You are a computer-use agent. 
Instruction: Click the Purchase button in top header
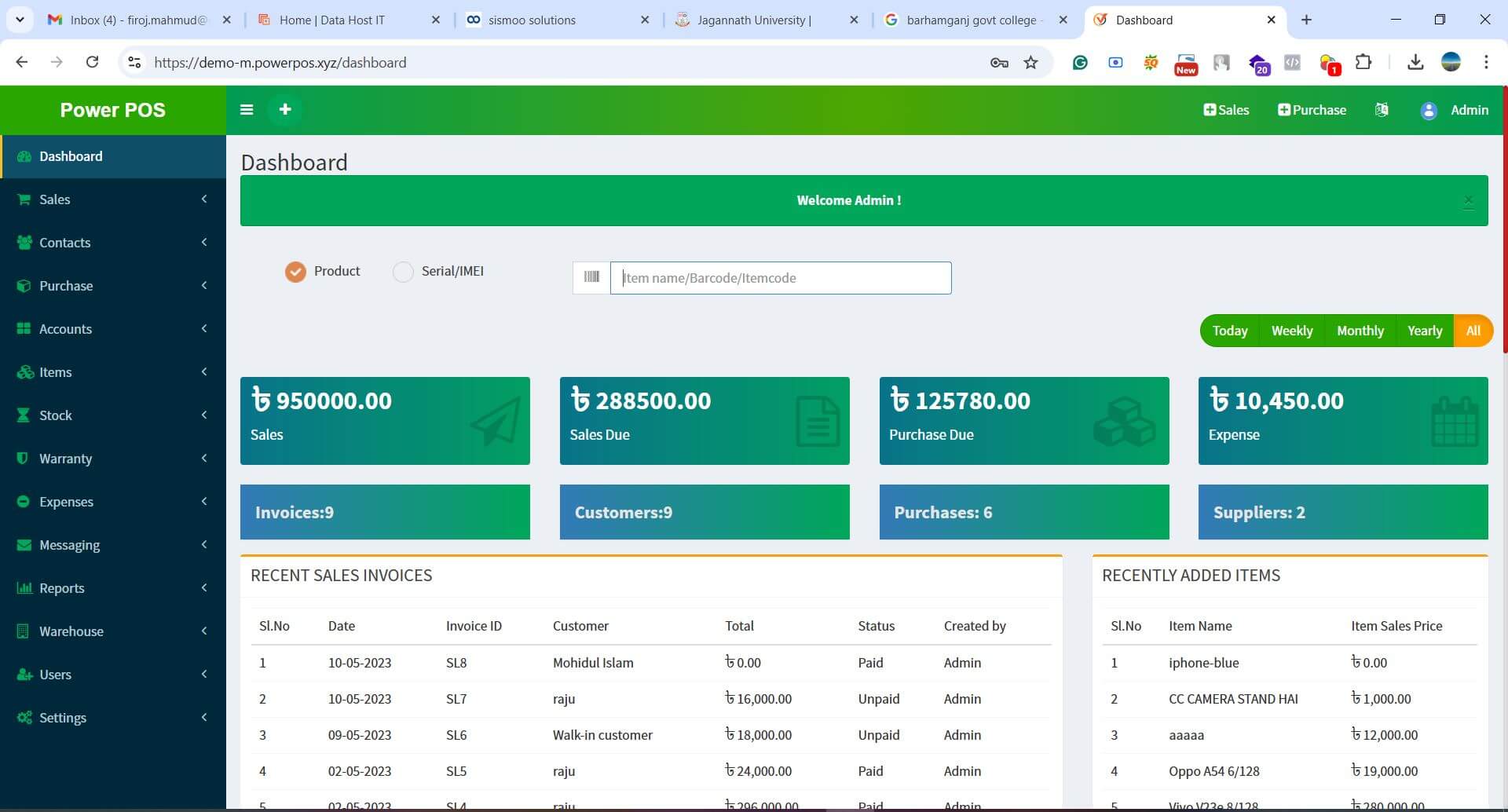pyautogui.click(x=1312, y=110)
